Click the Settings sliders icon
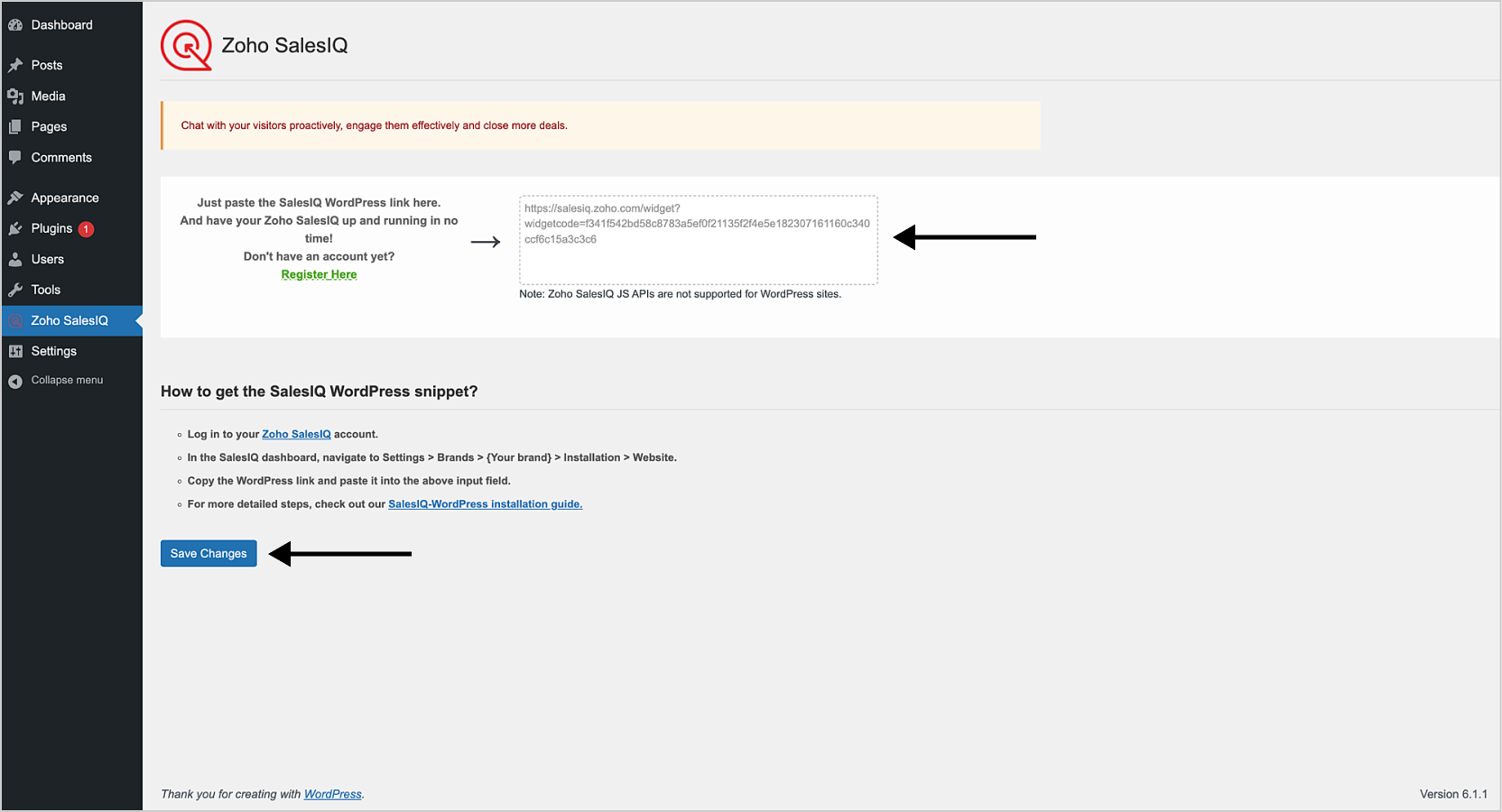 (15, 351)
